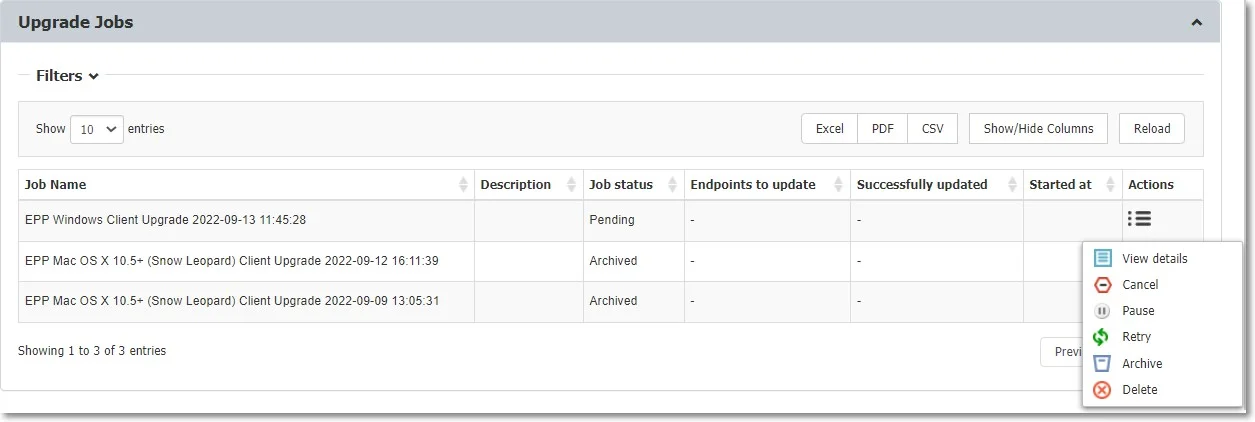Expand the Filters section
The image size is (1255, 422).
[x=67, y=75]
